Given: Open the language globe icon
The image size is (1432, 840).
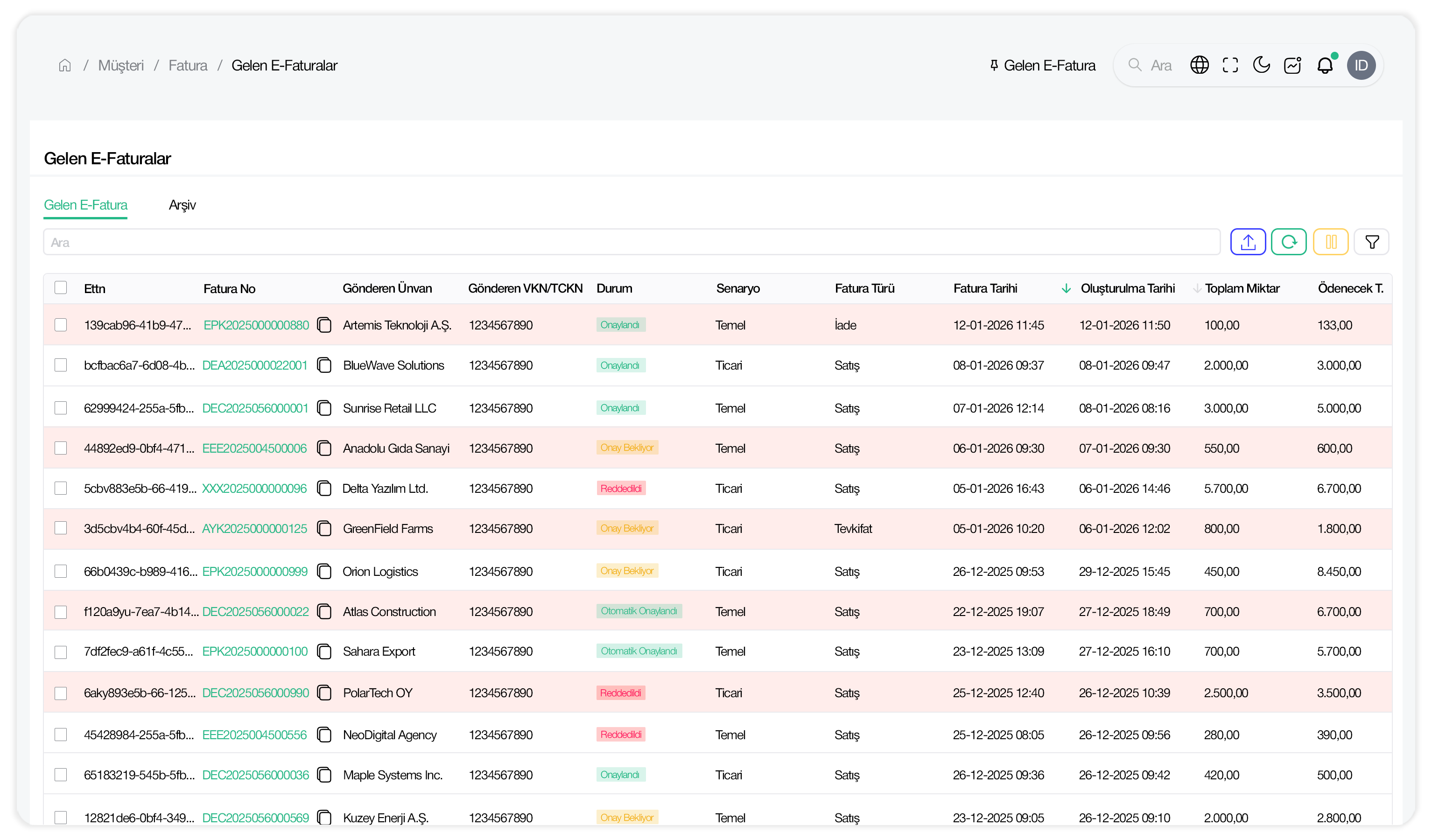Looking at the screenshot, I should click(x=1199, y=65).
